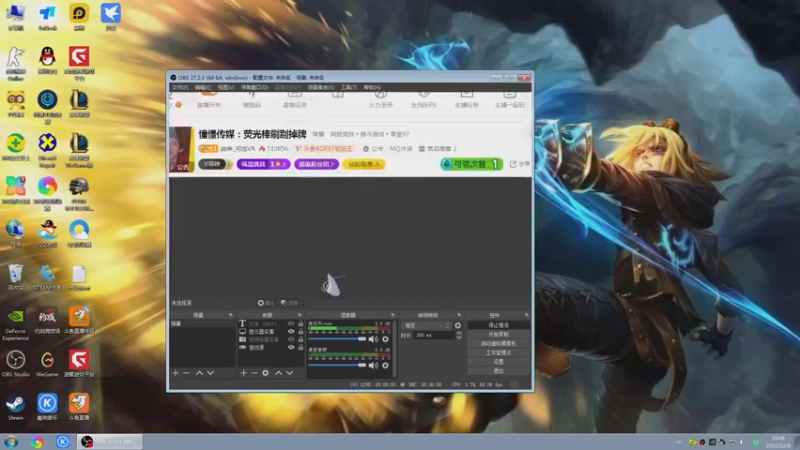Screen dimensions: 800x450
Task: Move source up in Sources list
Action: [279, 373]
